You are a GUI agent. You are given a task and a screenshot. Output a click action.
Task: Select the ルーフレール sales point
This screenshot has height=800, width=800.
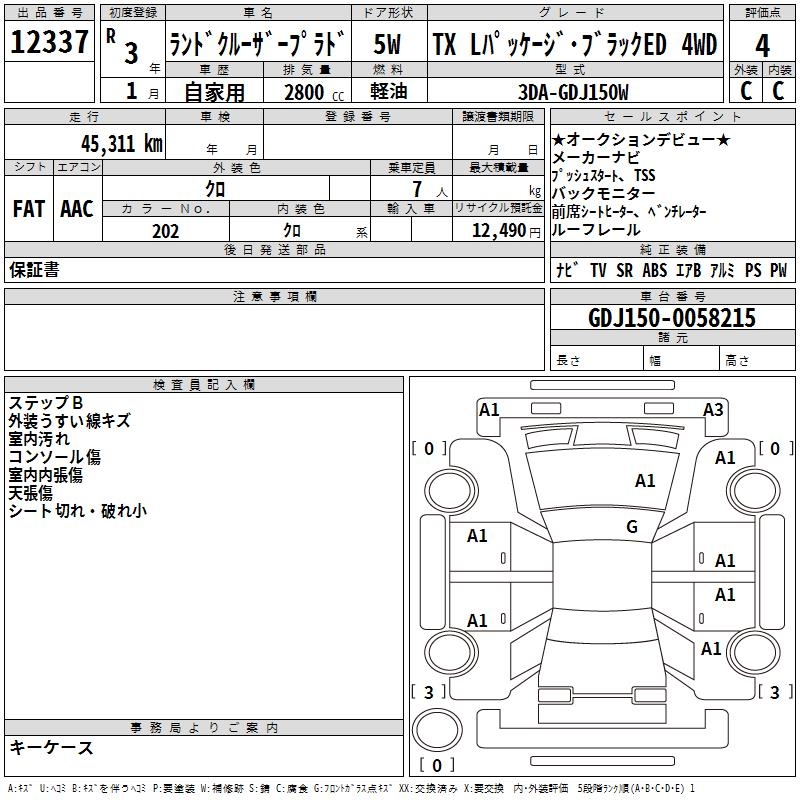point(595,230)
